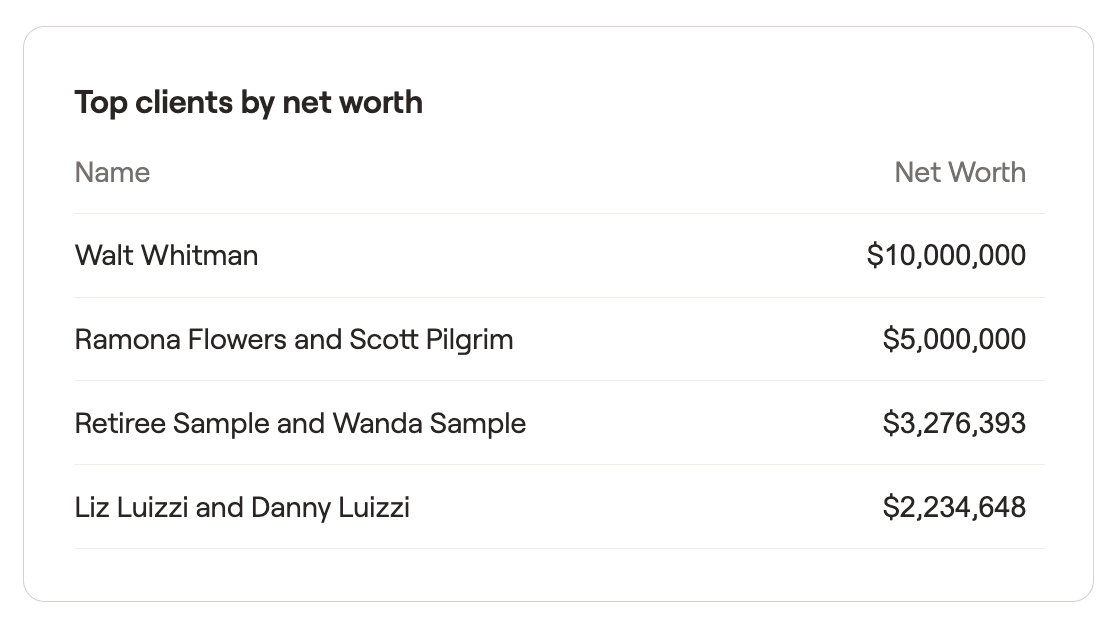Click Wanda Sample's name text
This screenshot has height=620, width=1116.
429,424
